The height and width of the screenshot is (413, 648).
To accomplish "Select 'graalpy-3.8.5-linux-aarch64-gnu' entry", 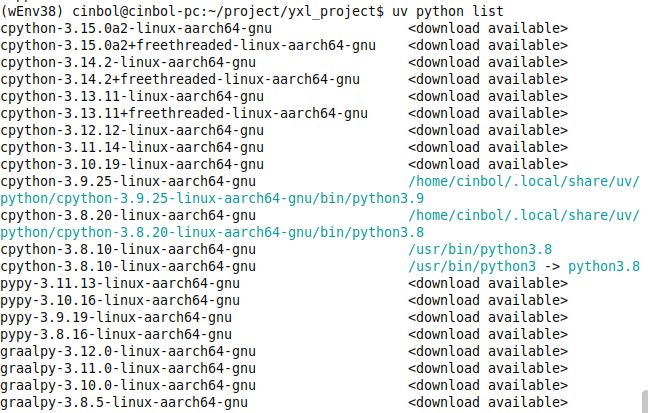I will click(124, 402).
